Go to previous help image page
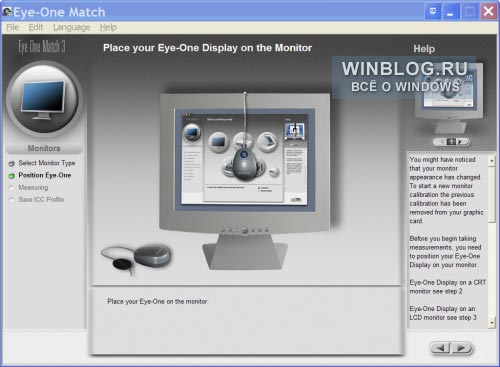 click(x=442, y=142)
